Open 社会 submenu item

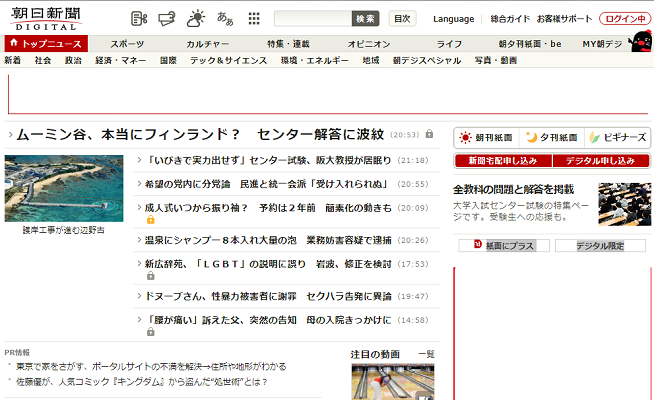pos(43,60)
